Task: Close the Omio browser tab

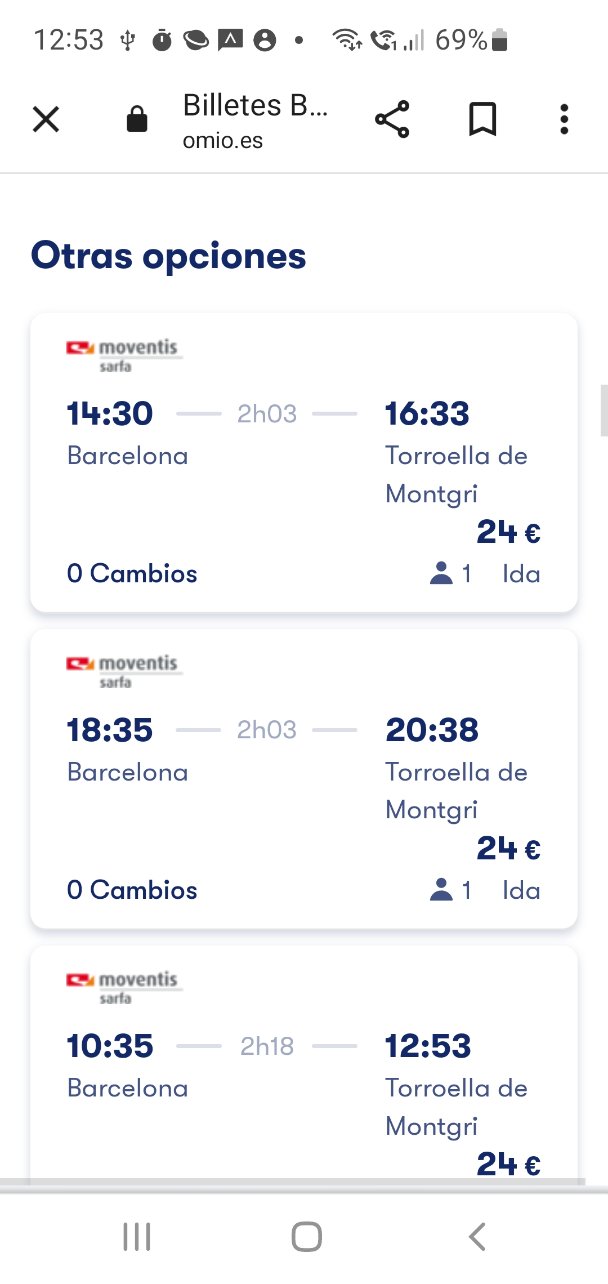Action: coord(46,120)
